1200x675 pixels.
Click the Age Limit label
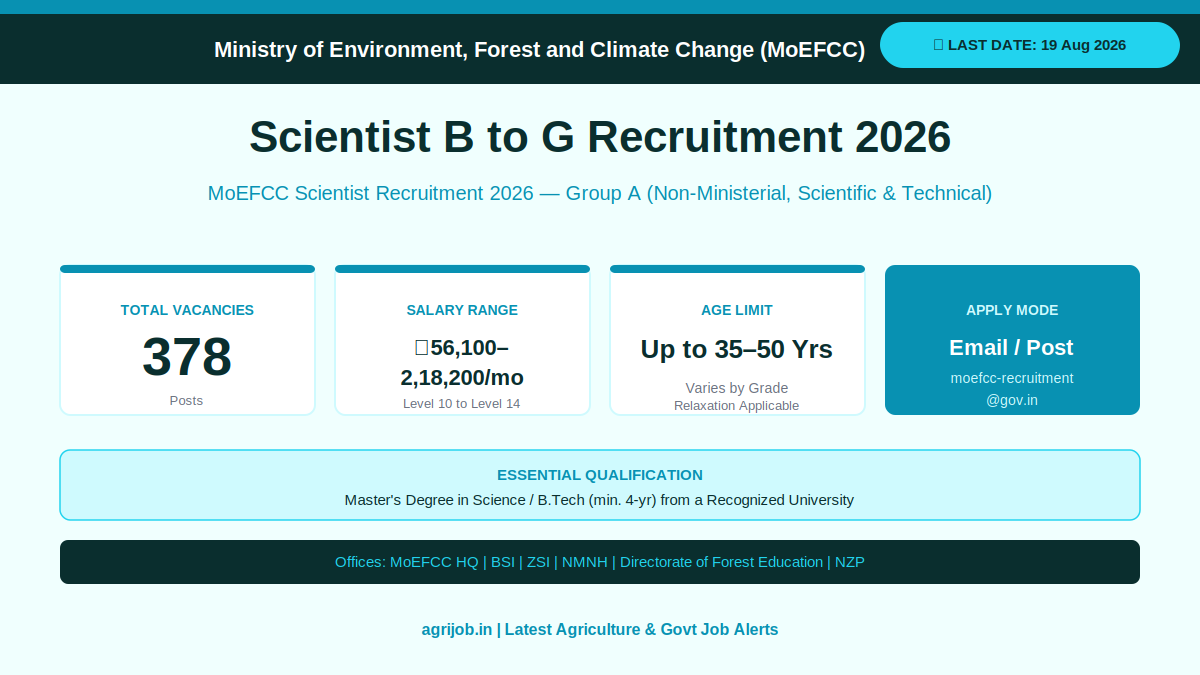coord(737,310)
